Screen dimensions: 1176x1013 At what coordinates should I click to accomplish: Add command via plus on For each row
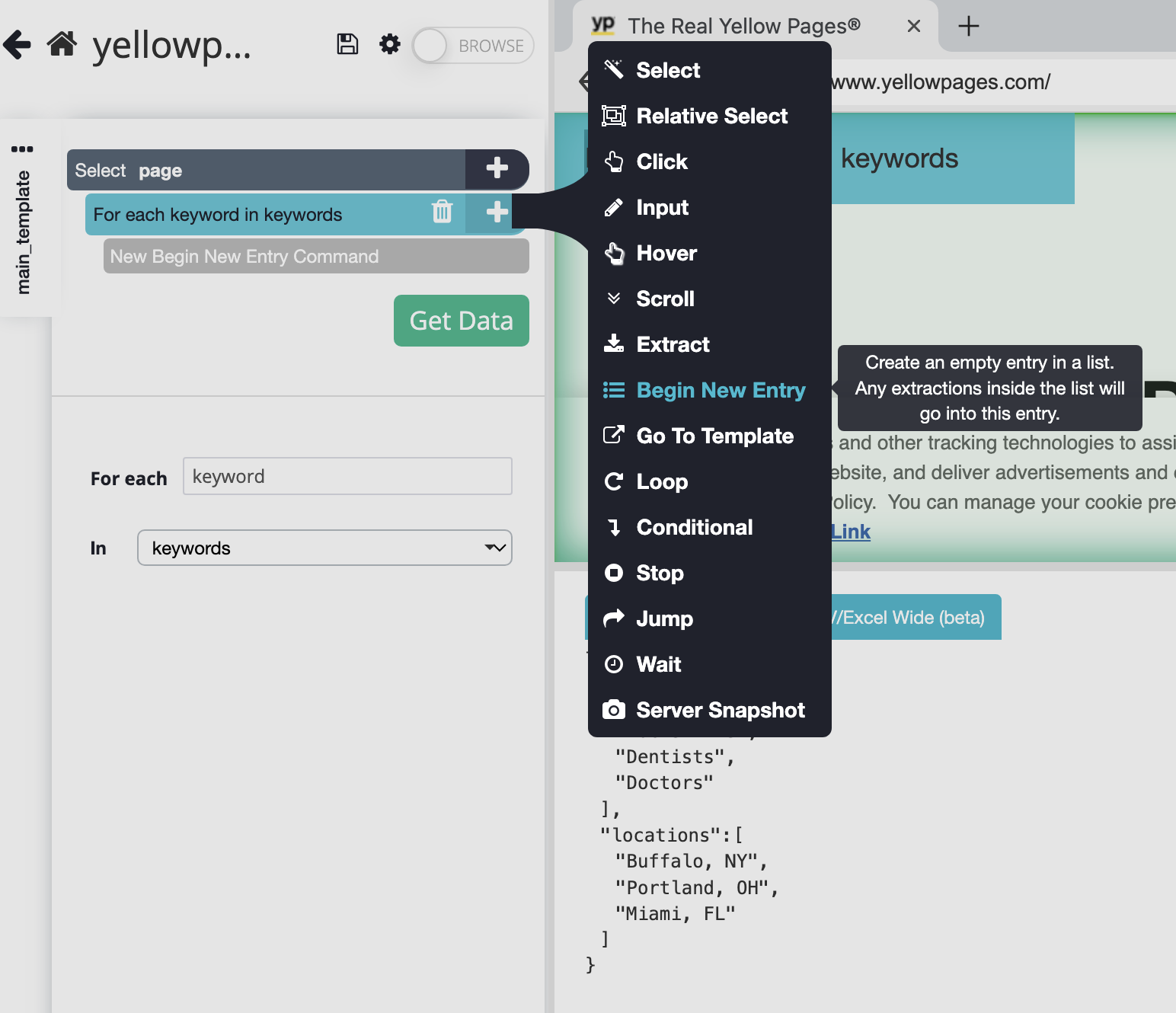(x=497, y=212)
